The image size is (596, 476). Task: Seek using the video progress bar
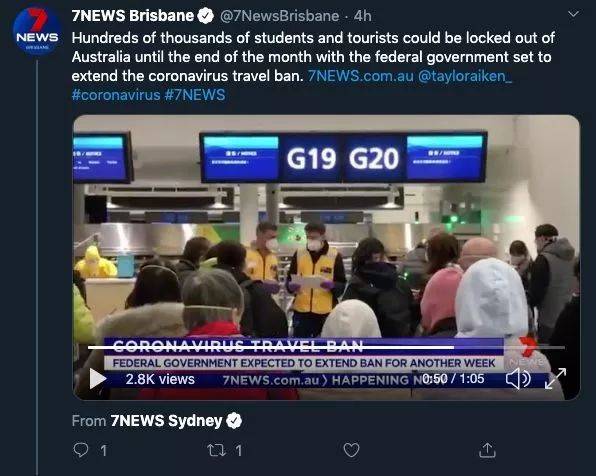[x=326, y=347]
